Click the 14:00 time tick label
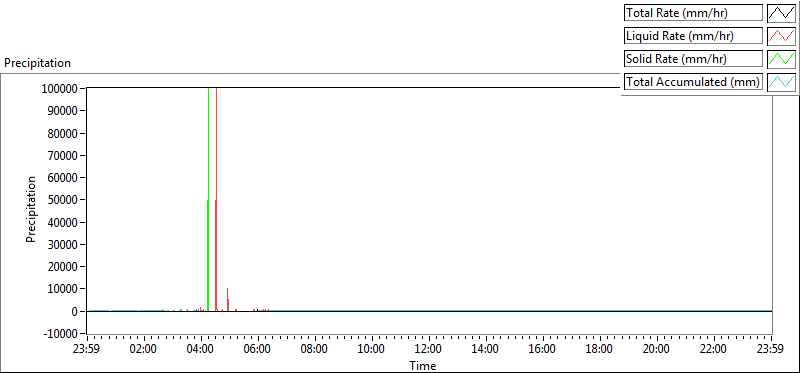 [x=486, y=350]
